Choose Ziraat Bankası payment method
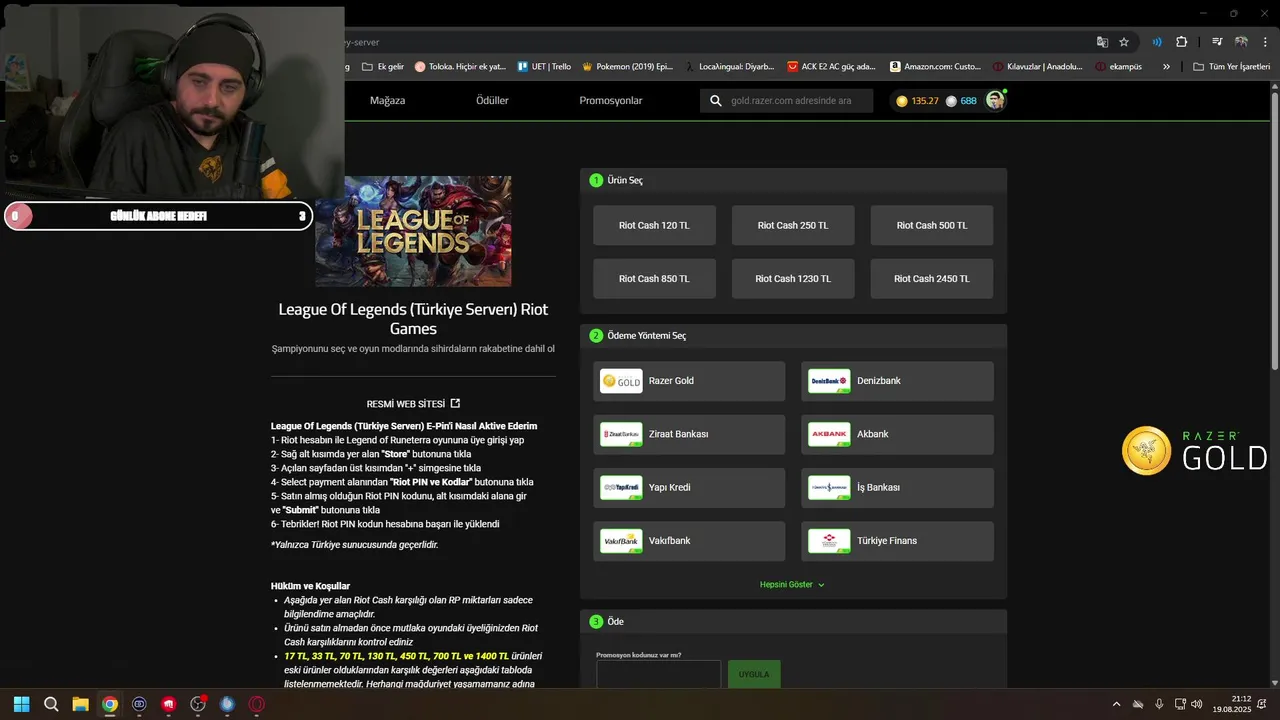Viewport: 1280px width, 720px height. [689, 434]
